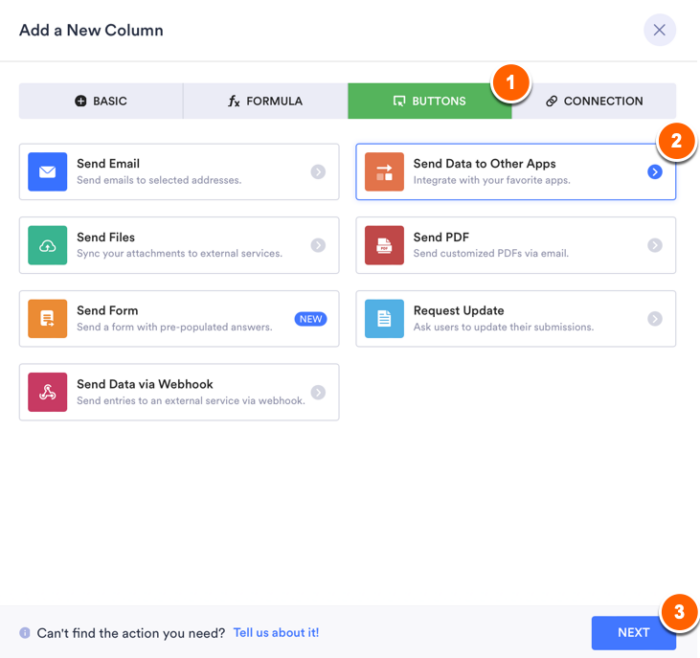Click the NEW badge on Send Form

tap(311, 319)
